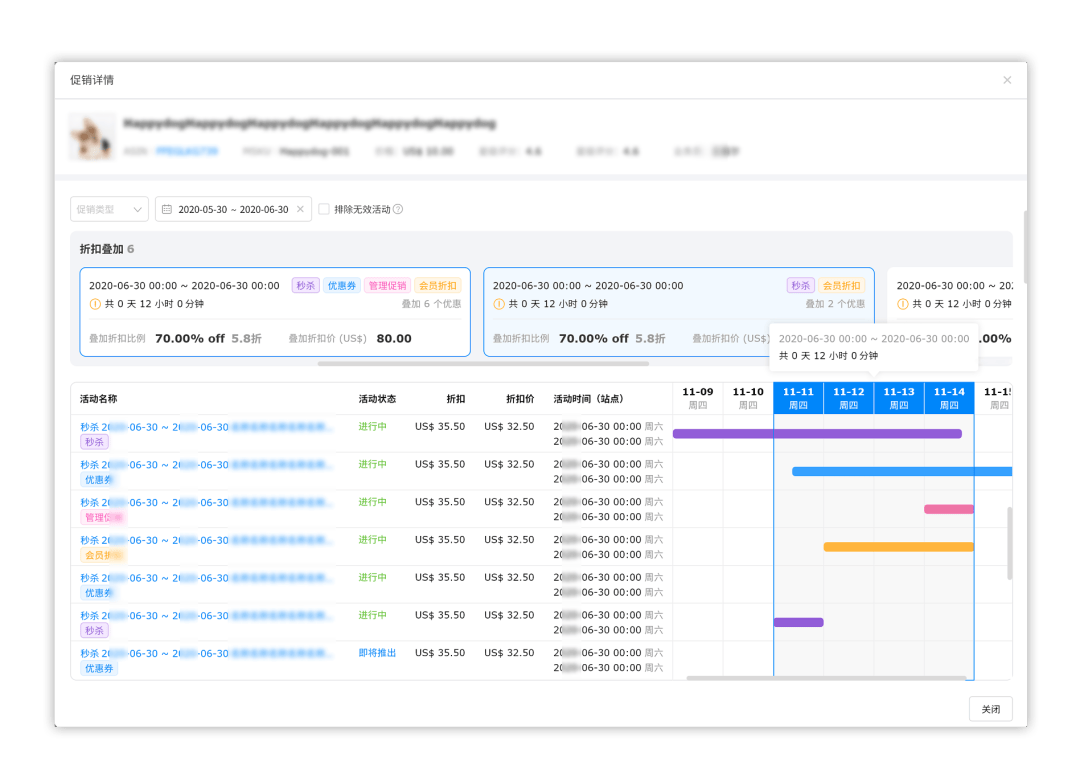
Task: Click the product thumbnail image
Action: [x=91, y=137]
